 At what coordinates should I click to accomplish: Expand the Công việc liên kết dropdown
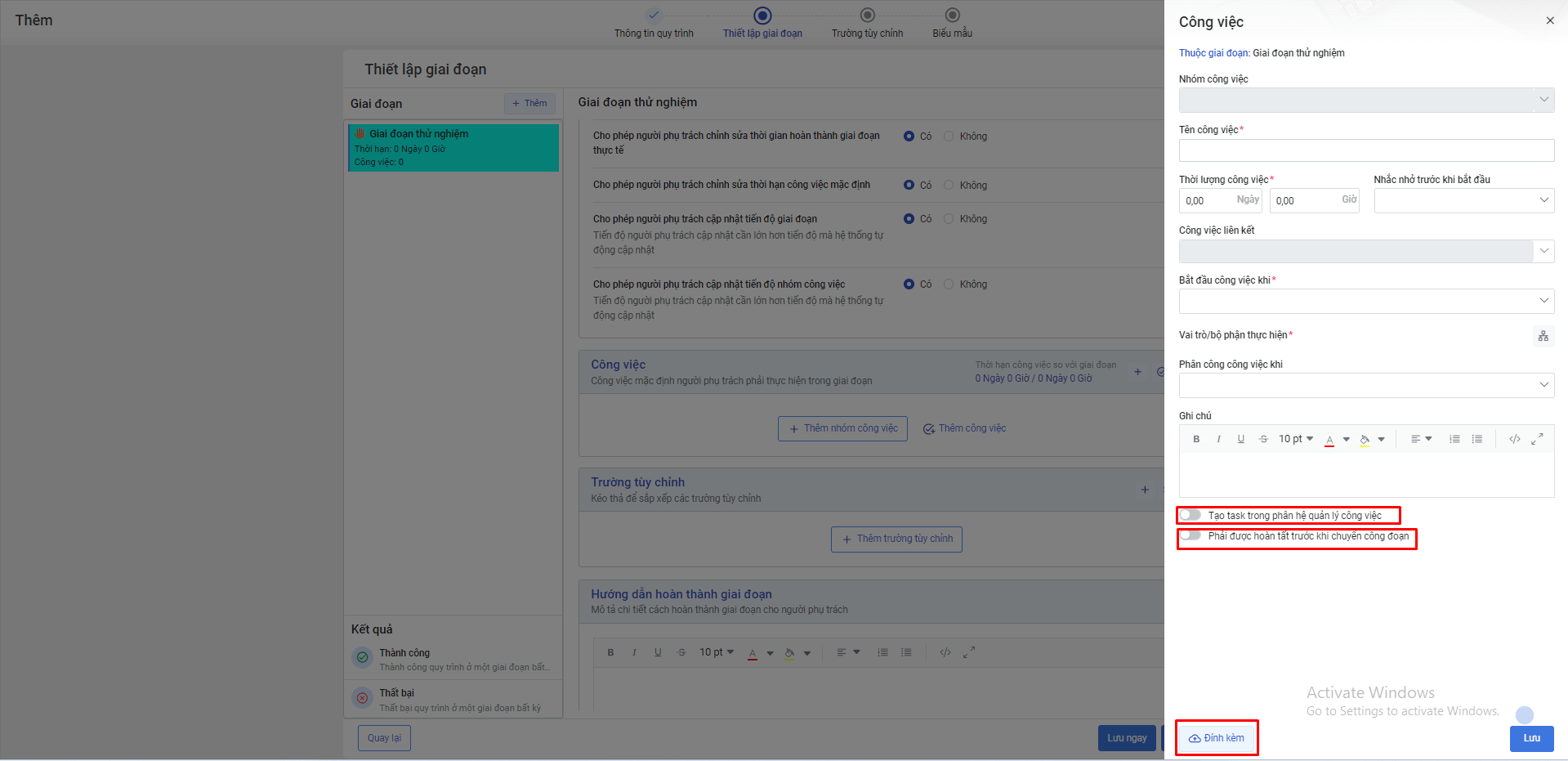[1543, 251]
